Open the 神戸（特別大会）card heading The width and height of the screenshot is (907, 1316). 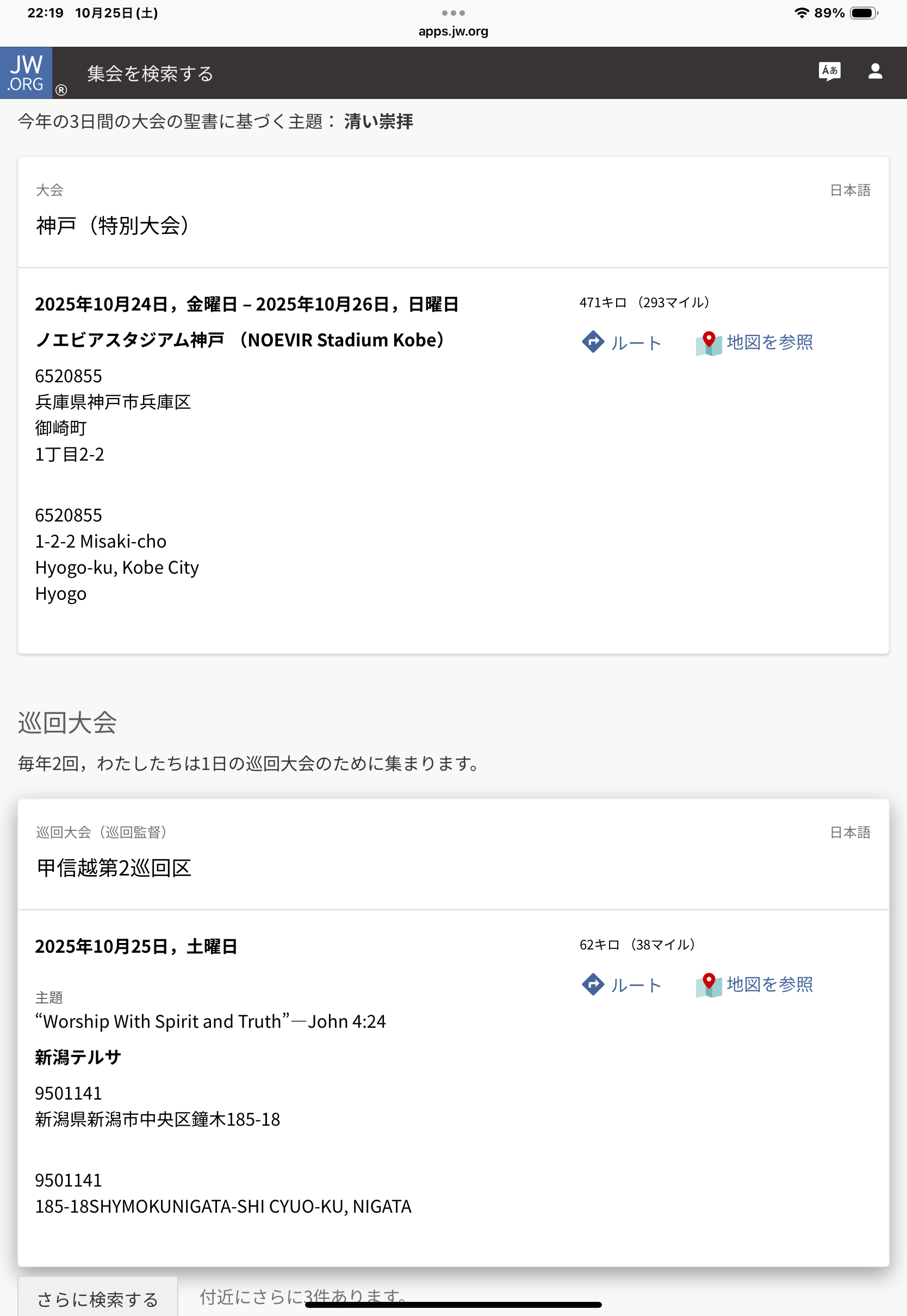113,226
